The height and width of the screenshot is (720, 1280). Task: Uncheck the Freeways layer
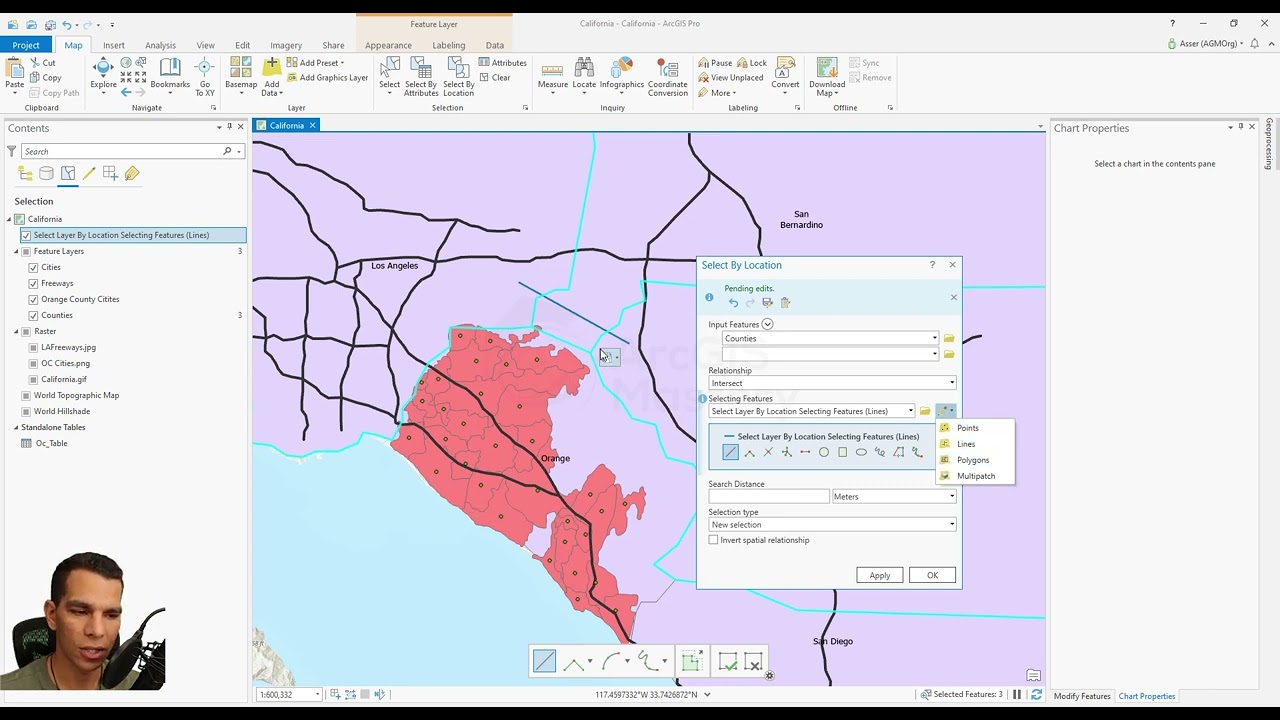coord(33,283)
